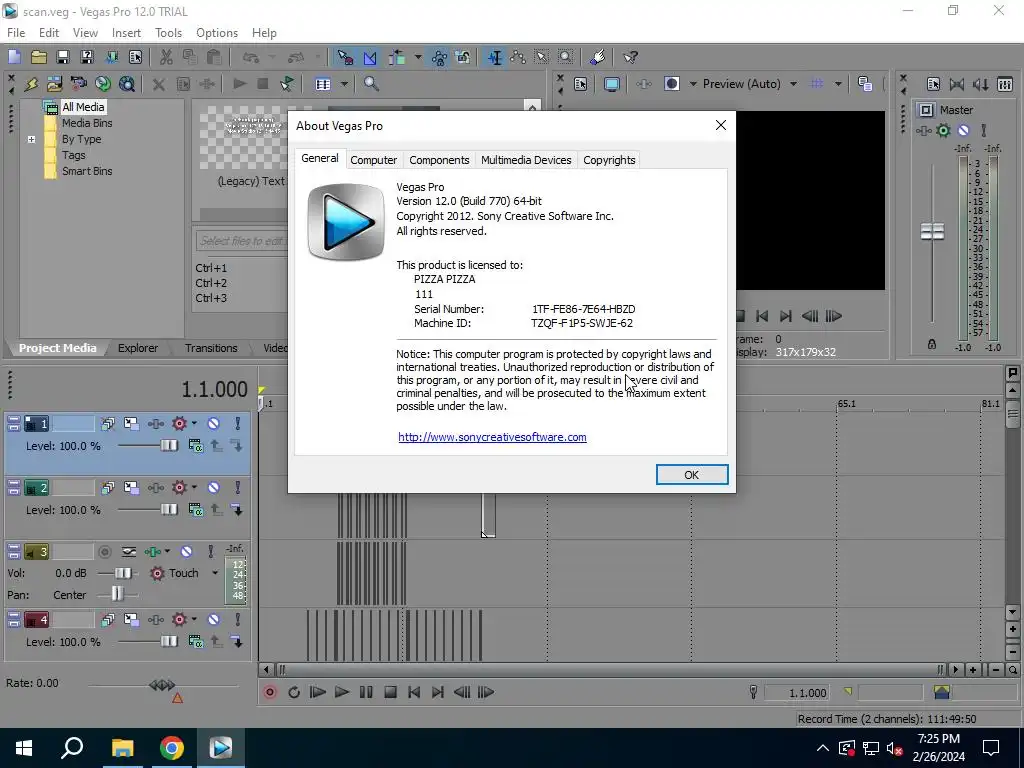The image size is (1024, 768).
Task: Expand the By Type folder
Action: click(x=31, y=139)
